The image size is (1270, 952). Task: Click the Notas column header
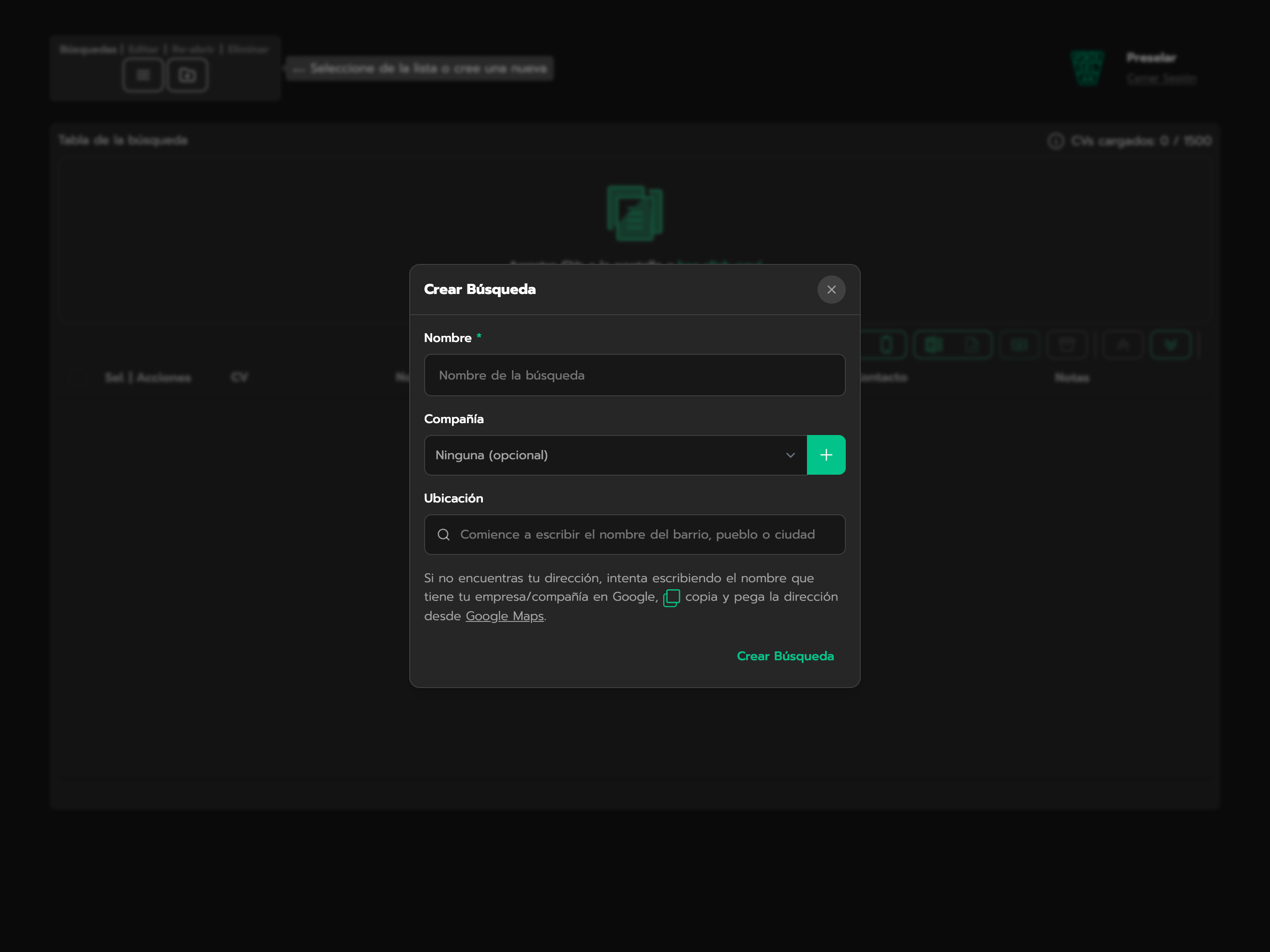click(1072, 378)
